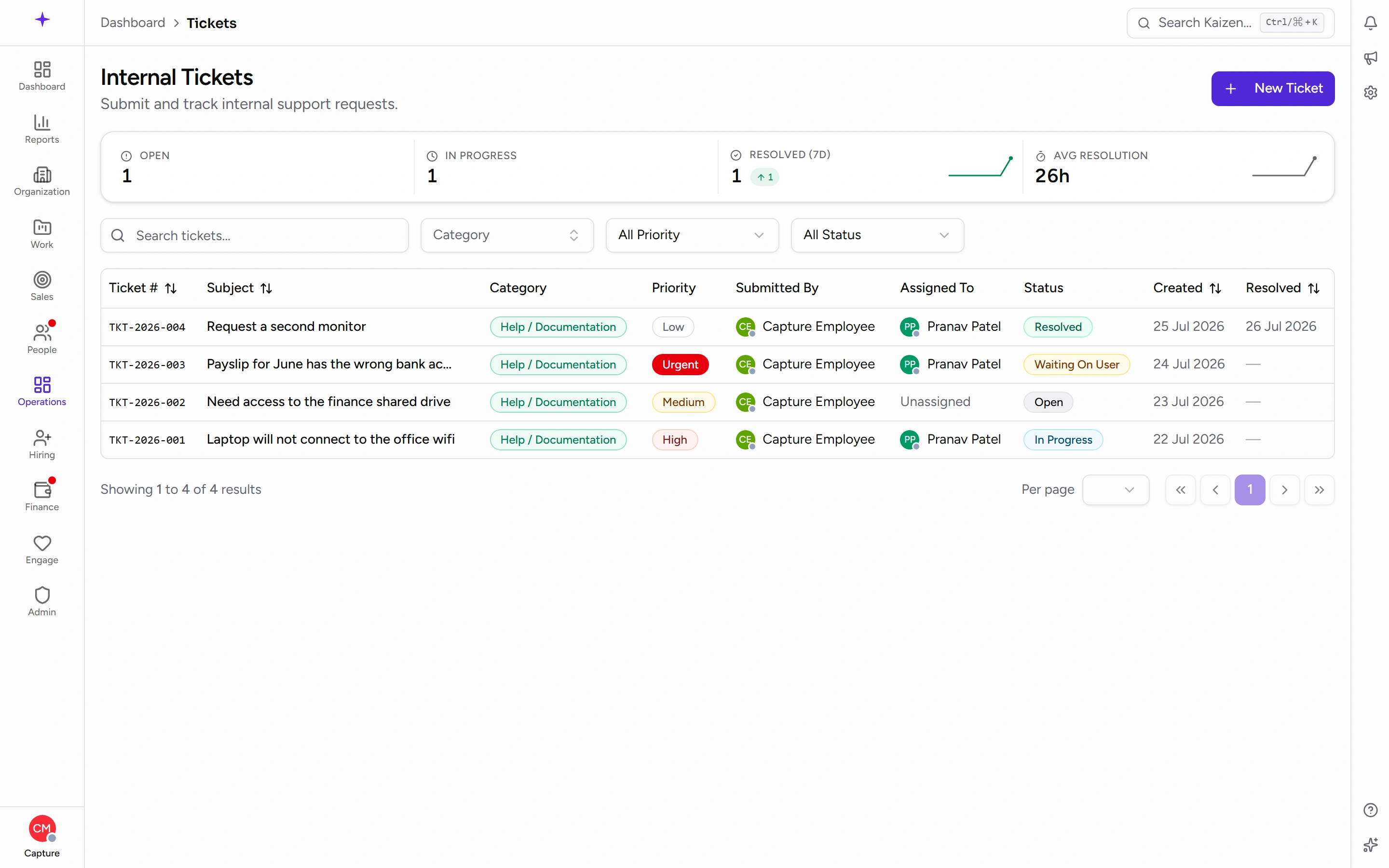Open the AI sparkle assistant icon

click(x=1370, y=844)
